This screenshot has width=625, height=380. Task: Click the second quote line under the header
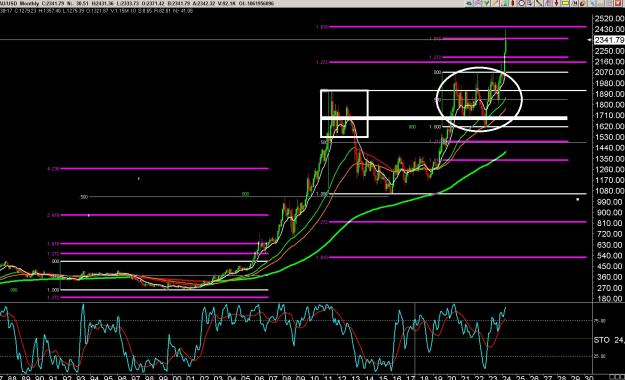(96, 11)
